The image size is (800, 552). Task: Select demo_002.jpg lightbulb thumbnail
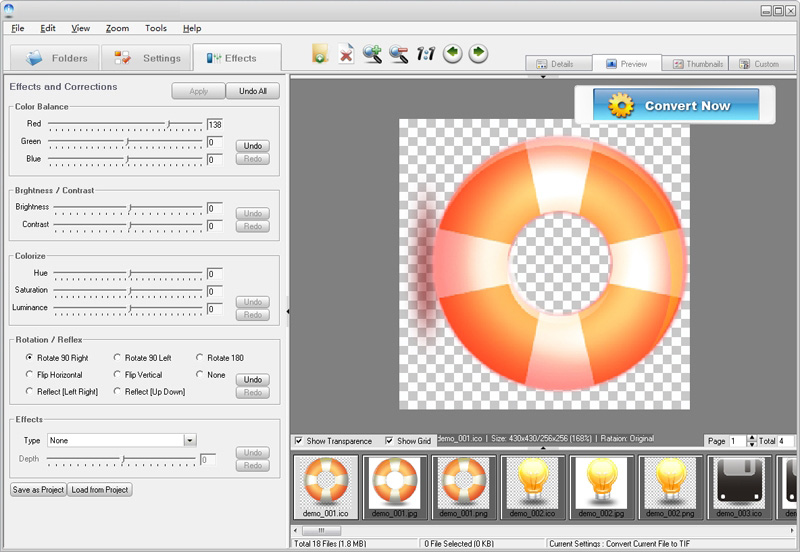pyautogui.click(x=602, y=487)
